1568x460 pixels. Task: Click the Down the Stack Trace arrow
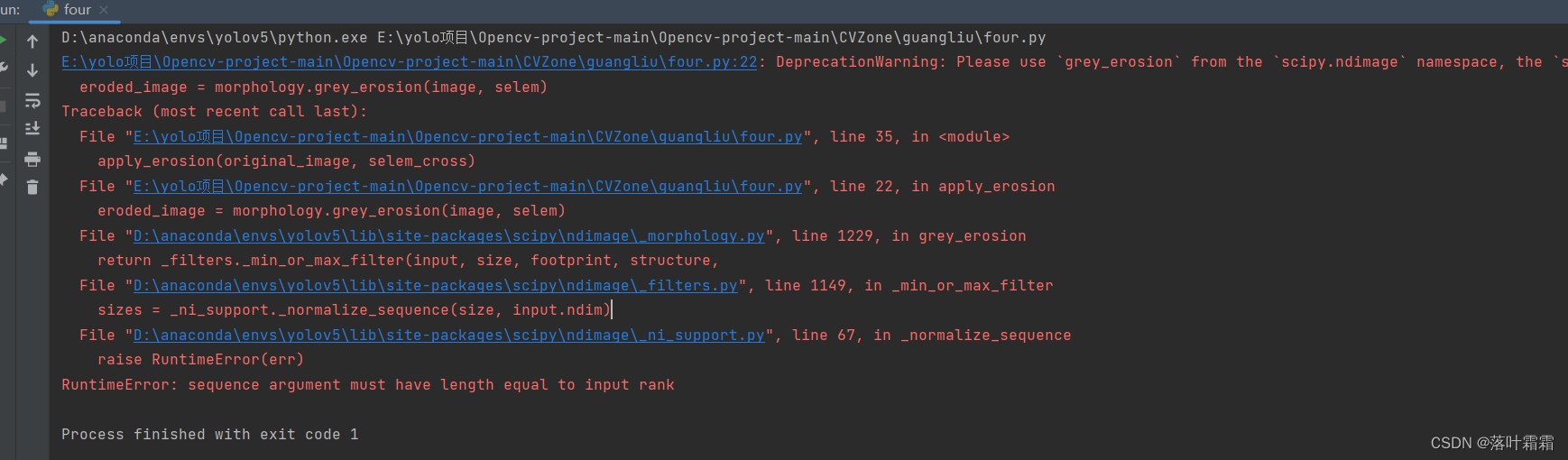[32, 70]
